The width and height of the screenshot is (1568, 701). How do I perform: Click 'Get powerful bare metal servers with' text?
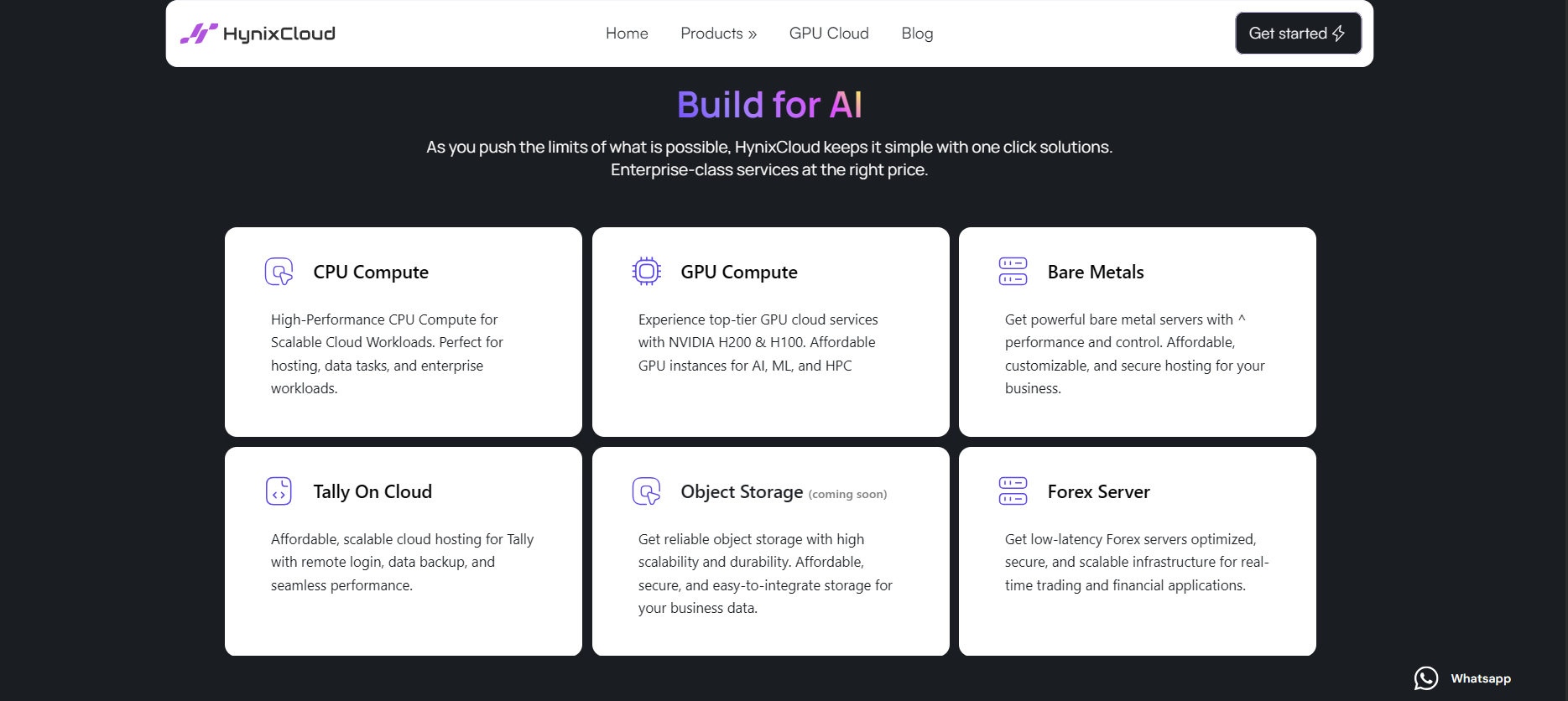[1119, 319]
